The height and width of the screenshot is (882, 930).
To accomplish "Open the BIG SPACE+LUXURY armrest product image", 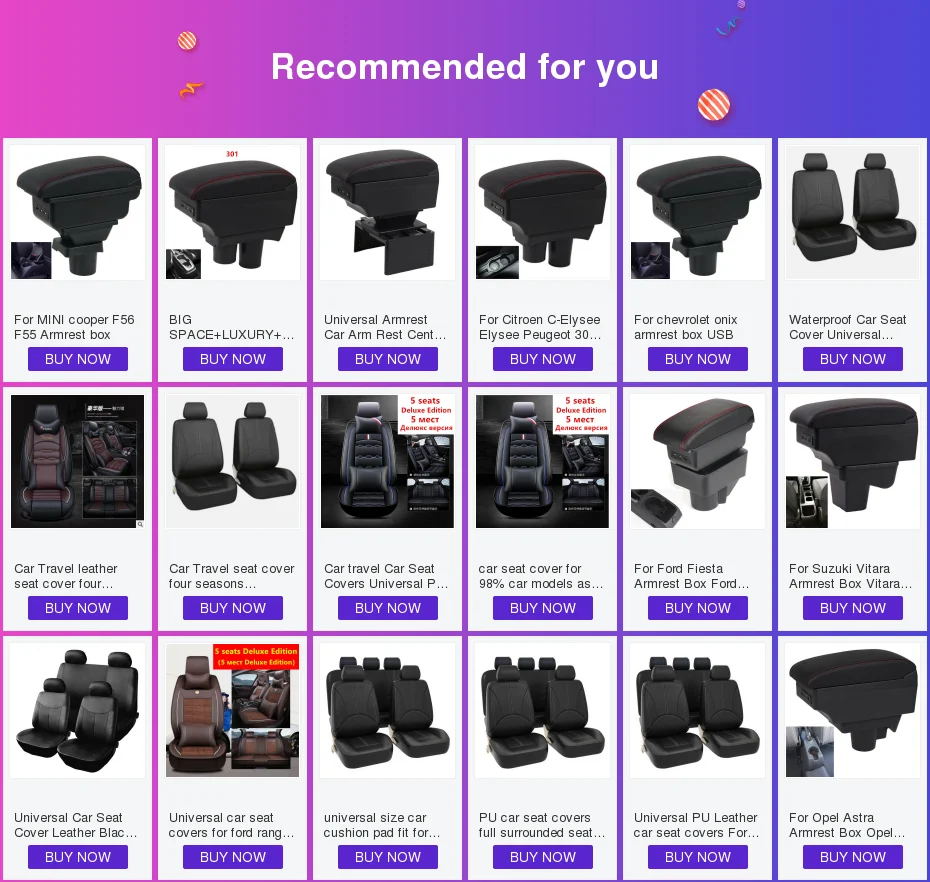I will click(232, 212).
